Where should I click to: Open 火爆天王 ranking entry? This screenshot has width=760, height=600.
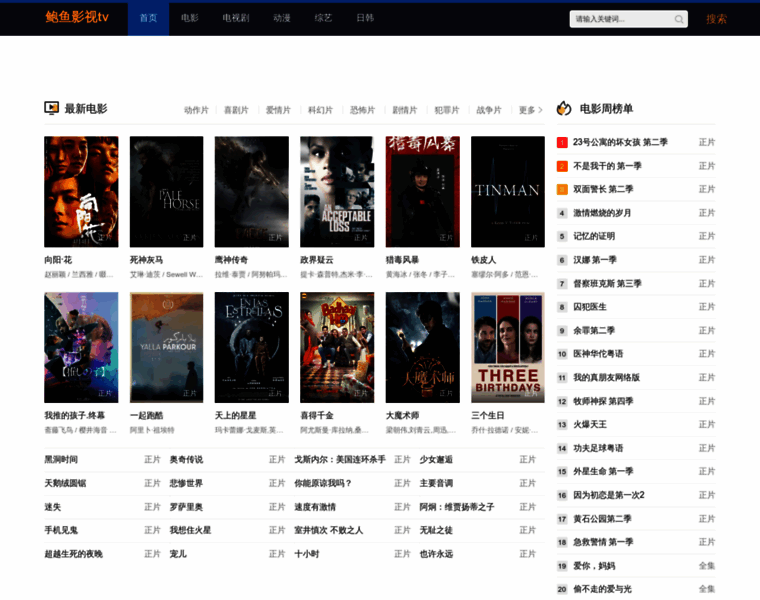click(590, 425)
